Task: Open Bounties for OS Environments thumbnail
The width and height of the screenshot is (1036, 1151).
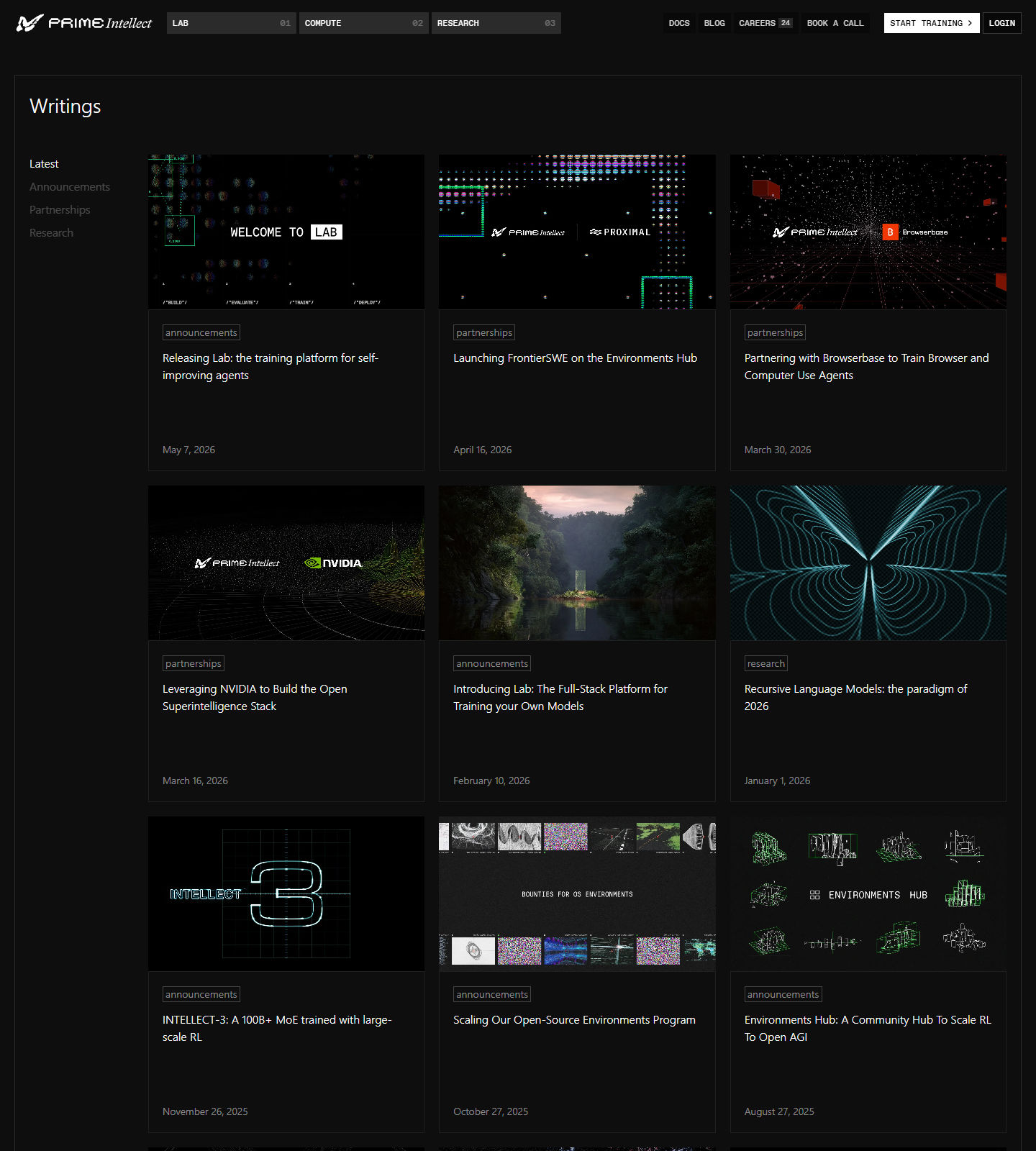Action: pos(577,893)
